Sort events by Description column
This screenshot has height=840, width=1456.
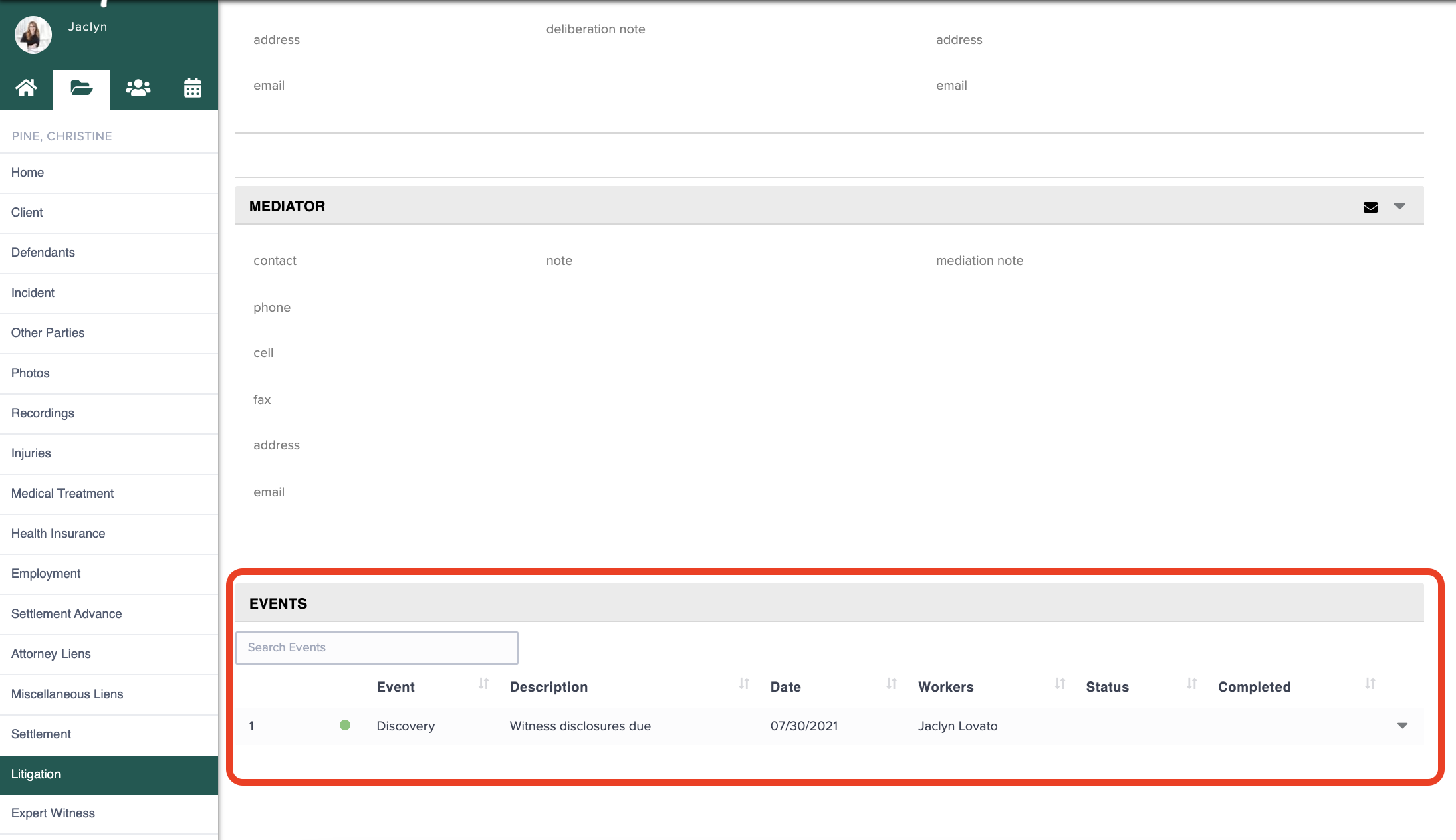pyautogui.click(x=744, y=684)
